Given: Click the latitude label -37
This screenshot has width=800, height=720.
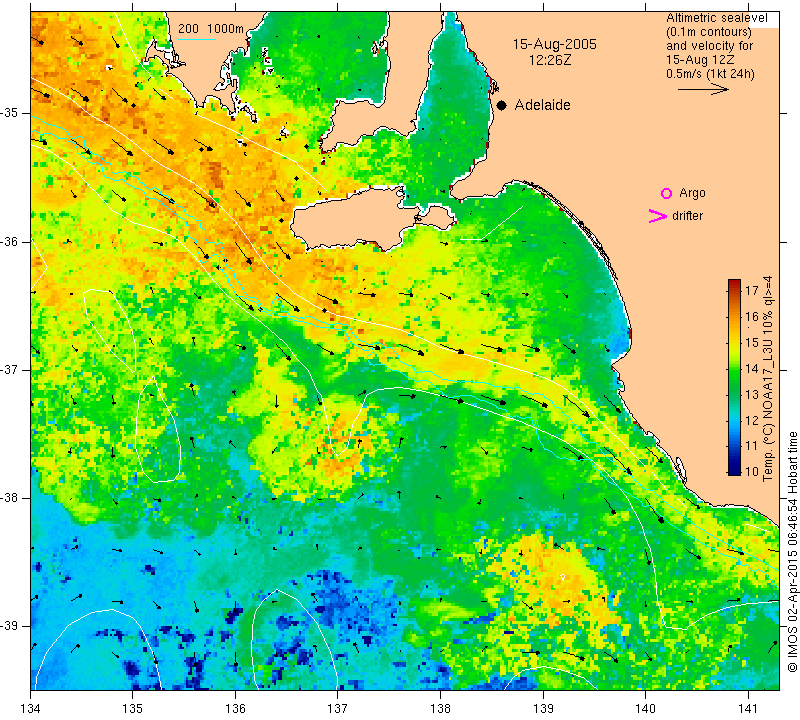Looking at the screenshot, I should tap(11, 369).
